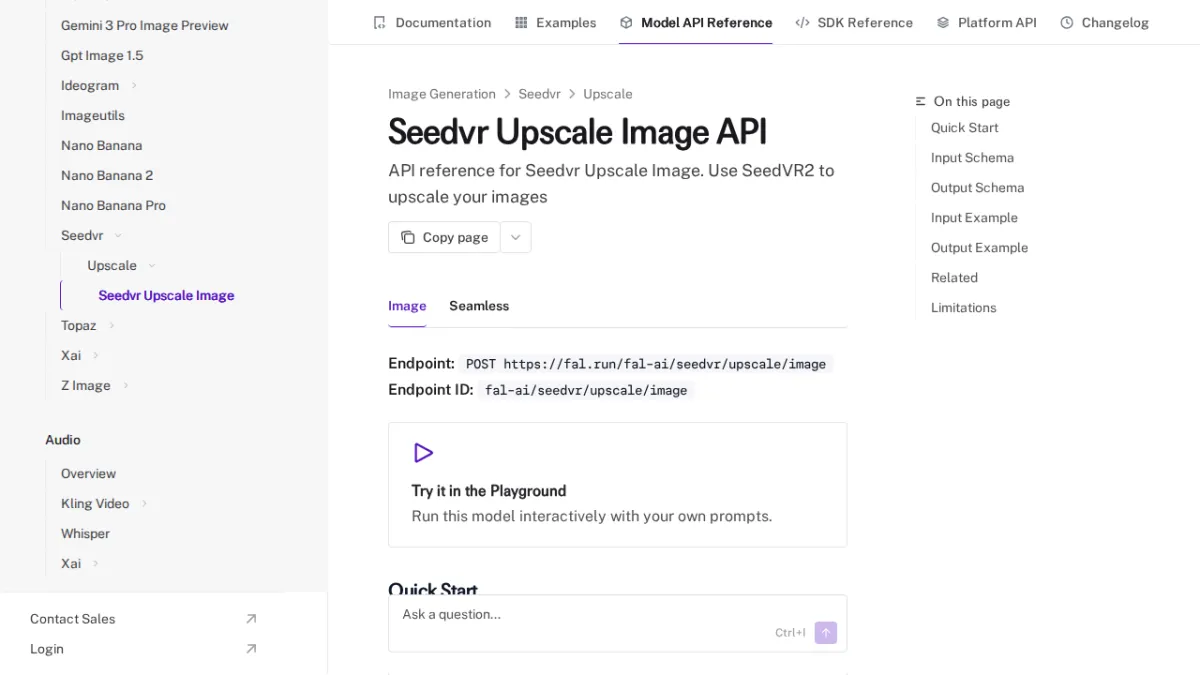Open Gpt Image 1.5 sidebar item
The height and width of the screenshot is (675, 1200).
click(x=102, y=56)
